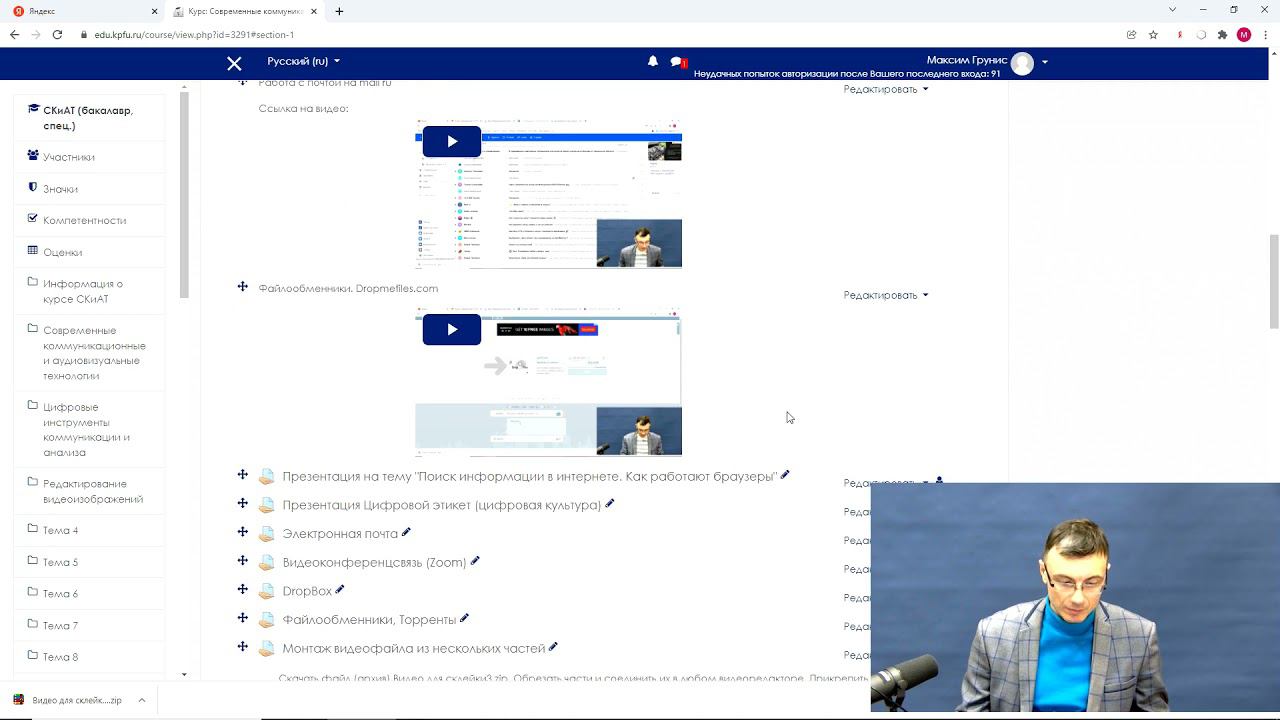Screen dimensions: 1280x720
Task: Play the mail.ru video
Action: [x=451, y=142]
